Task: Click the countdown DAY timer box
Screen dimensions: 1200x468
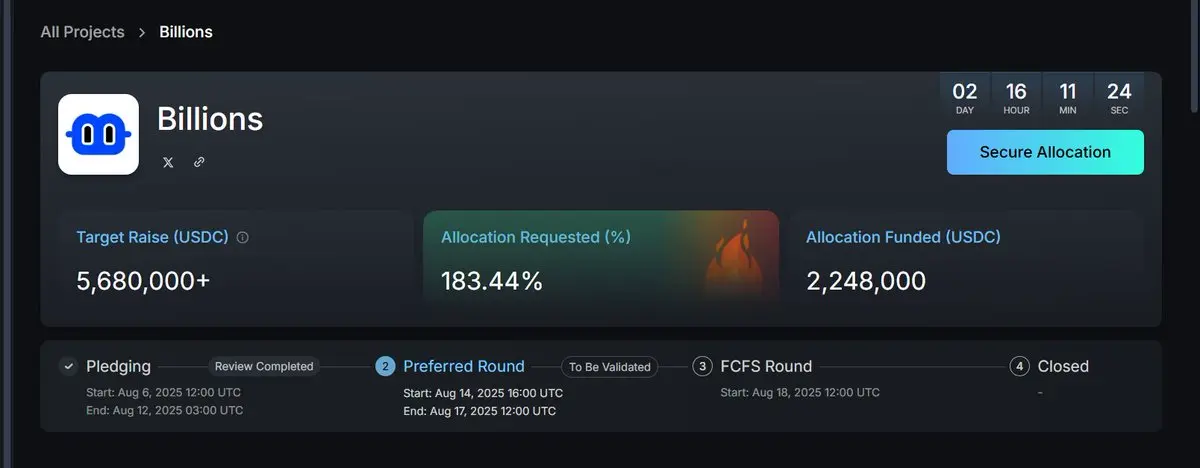Action: point(965,98)
